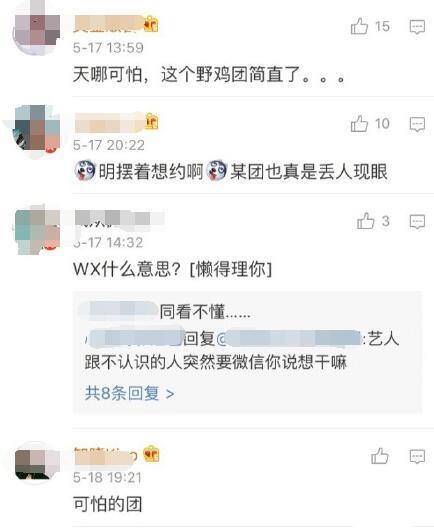This screenshot has width=434, height=528.
Task: Like the '可怕的团' comment
Action: point(380,456)
